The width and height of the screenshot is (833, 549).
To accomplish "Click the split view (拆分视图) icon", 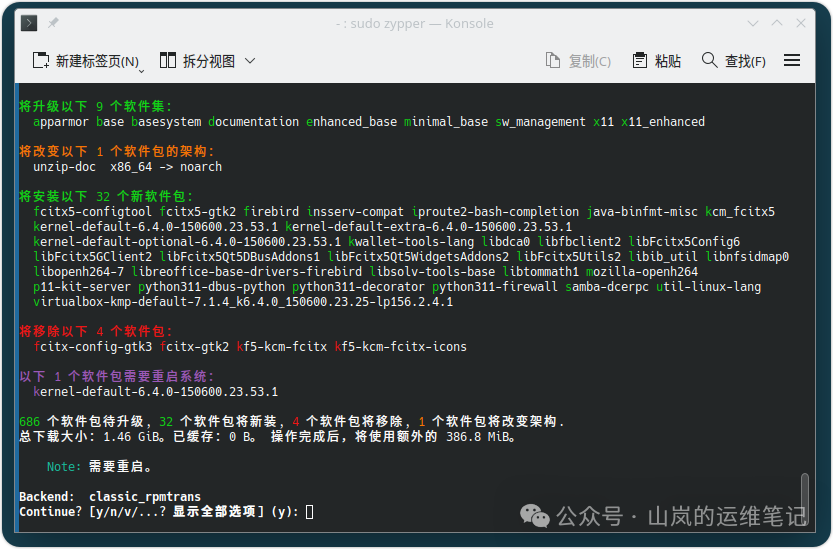I will click(x=168, y=61).
